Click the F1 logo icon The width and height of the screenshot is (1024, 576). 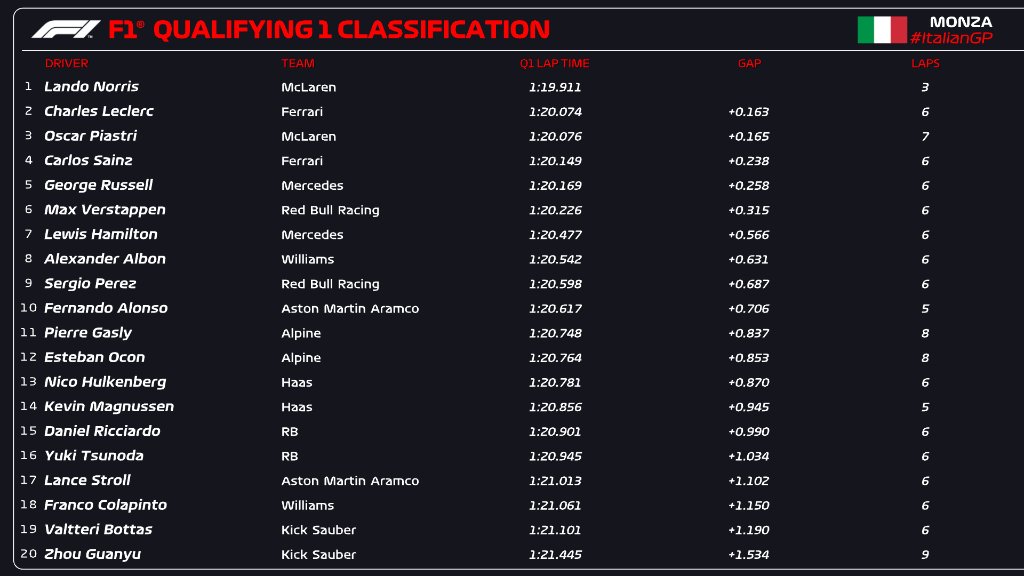coord(66,29)
